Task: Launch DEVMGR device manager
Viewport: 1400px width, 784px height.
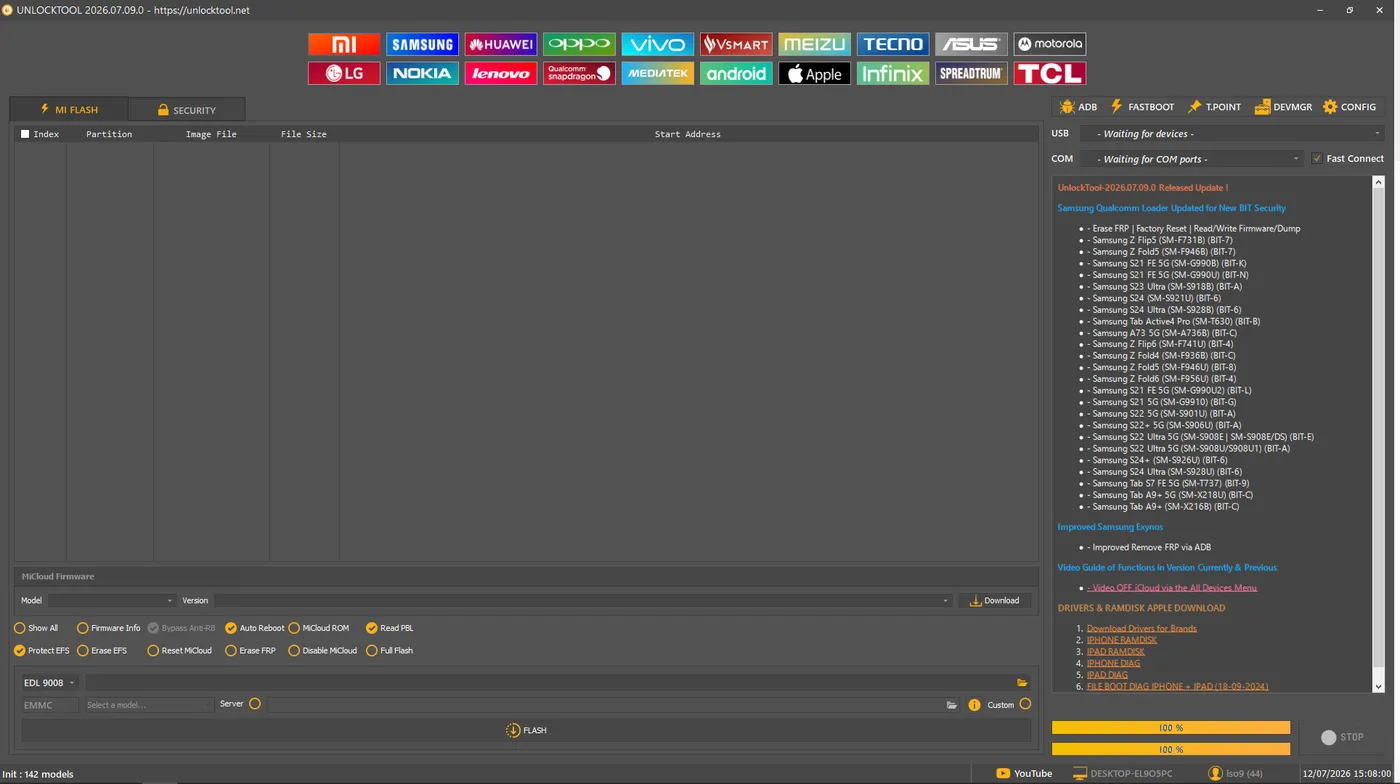Action: coord(1283,107)
